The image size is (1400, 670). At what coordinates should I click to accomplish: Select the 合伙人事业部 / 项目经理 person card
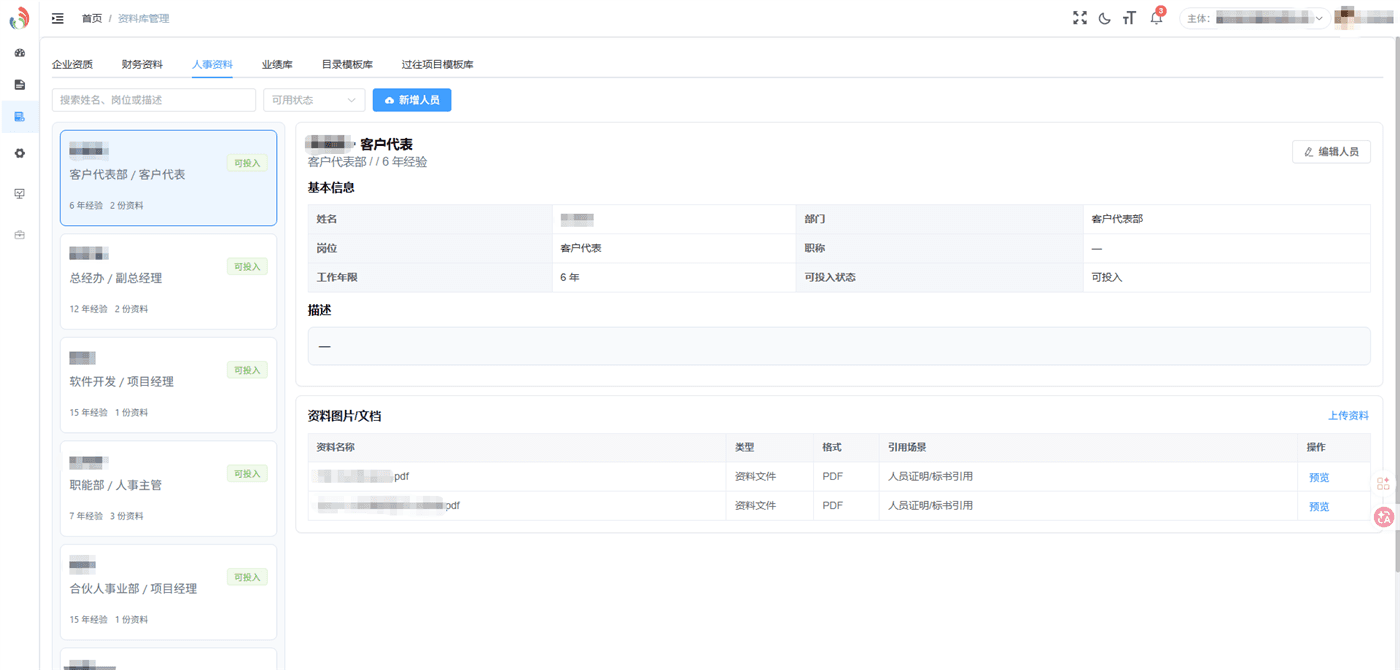[x=168, y=592]
